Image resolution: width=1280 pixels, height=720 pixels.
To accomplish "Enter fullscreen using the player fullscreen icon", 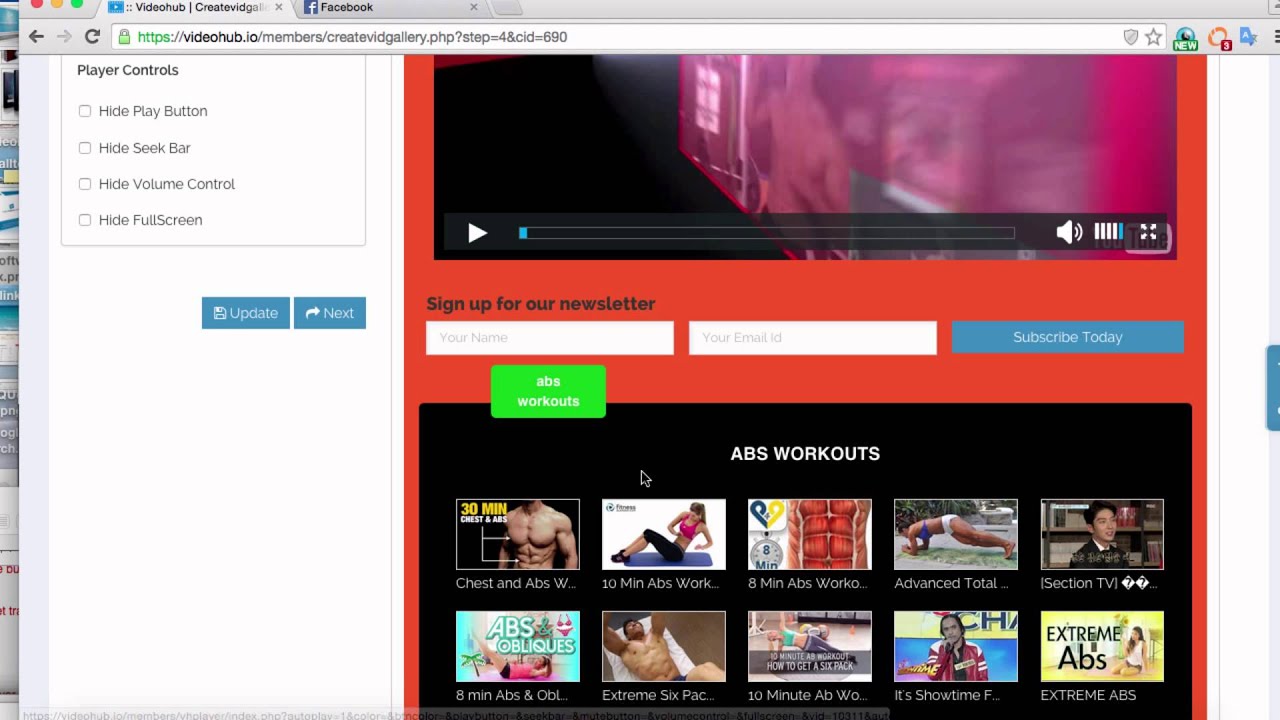I will (x=1148, y=233).
